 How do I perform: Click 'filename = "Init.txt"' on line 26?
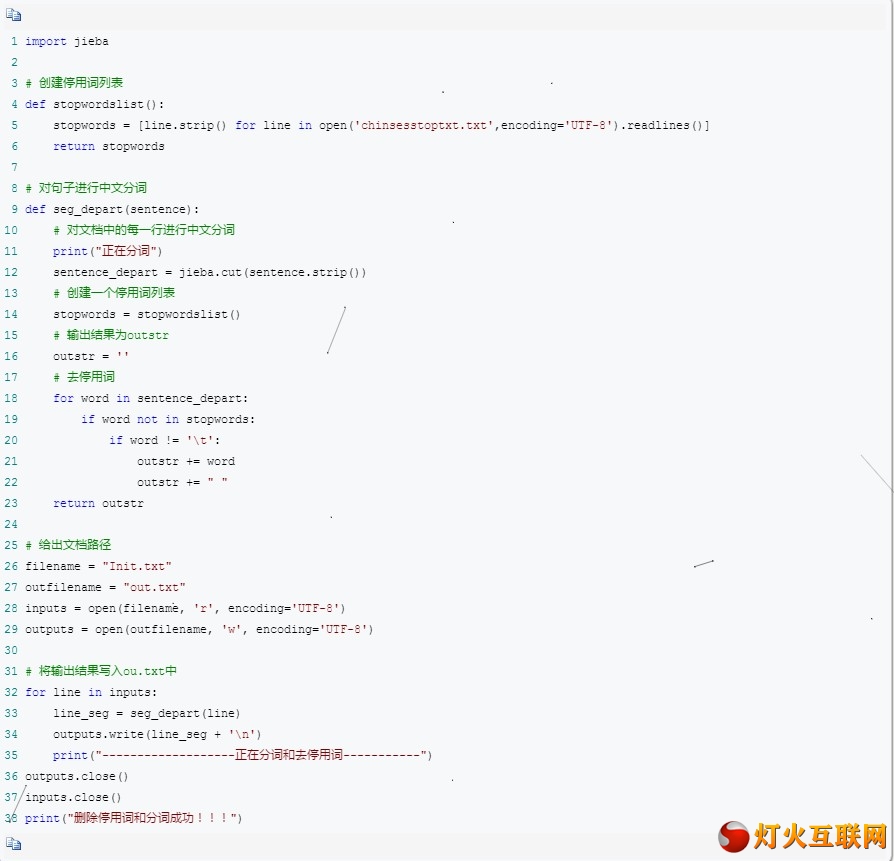tap(98, 566)
